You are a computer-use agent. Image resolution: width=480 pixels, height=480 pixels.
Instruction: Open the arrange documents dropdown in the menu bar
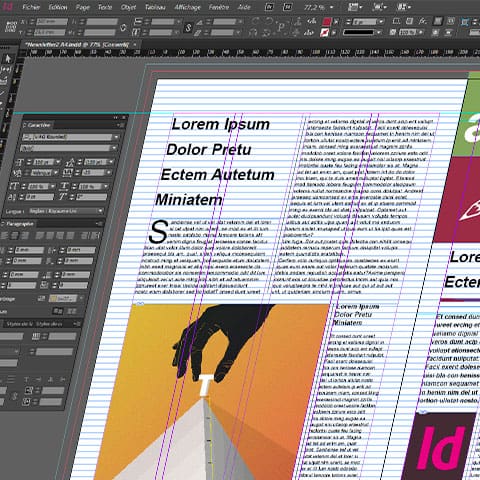click(404, 7)
